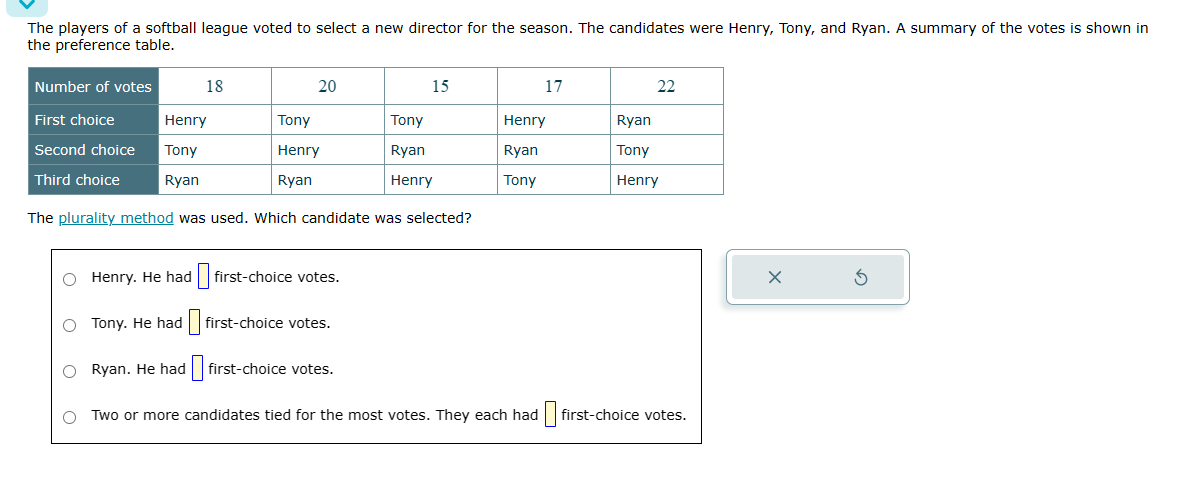Click Ryan first choice cell under 22
The height and width of the screenshot is (480, 1179).
point(667,120)
